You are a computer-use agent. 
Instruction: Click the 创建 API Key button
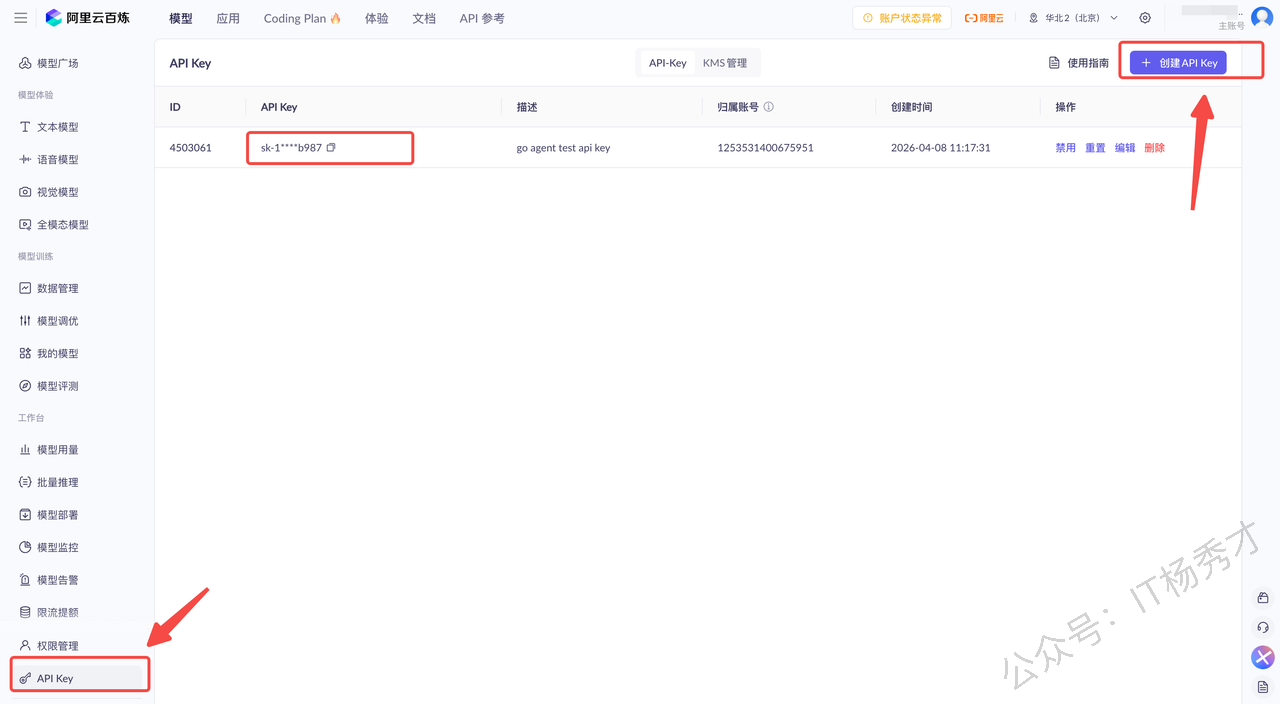(x=1178, y=63)
